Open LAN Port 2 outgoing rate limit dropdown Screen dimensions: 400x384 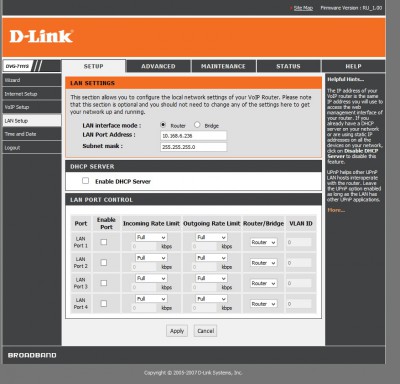[x=211, y=258]
